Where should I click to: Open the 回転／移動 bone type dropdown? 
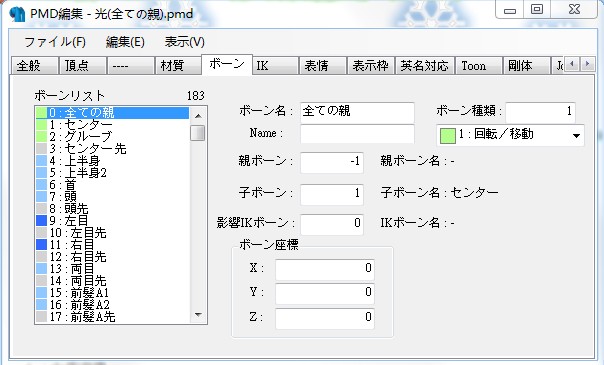[x=510, y=135]
